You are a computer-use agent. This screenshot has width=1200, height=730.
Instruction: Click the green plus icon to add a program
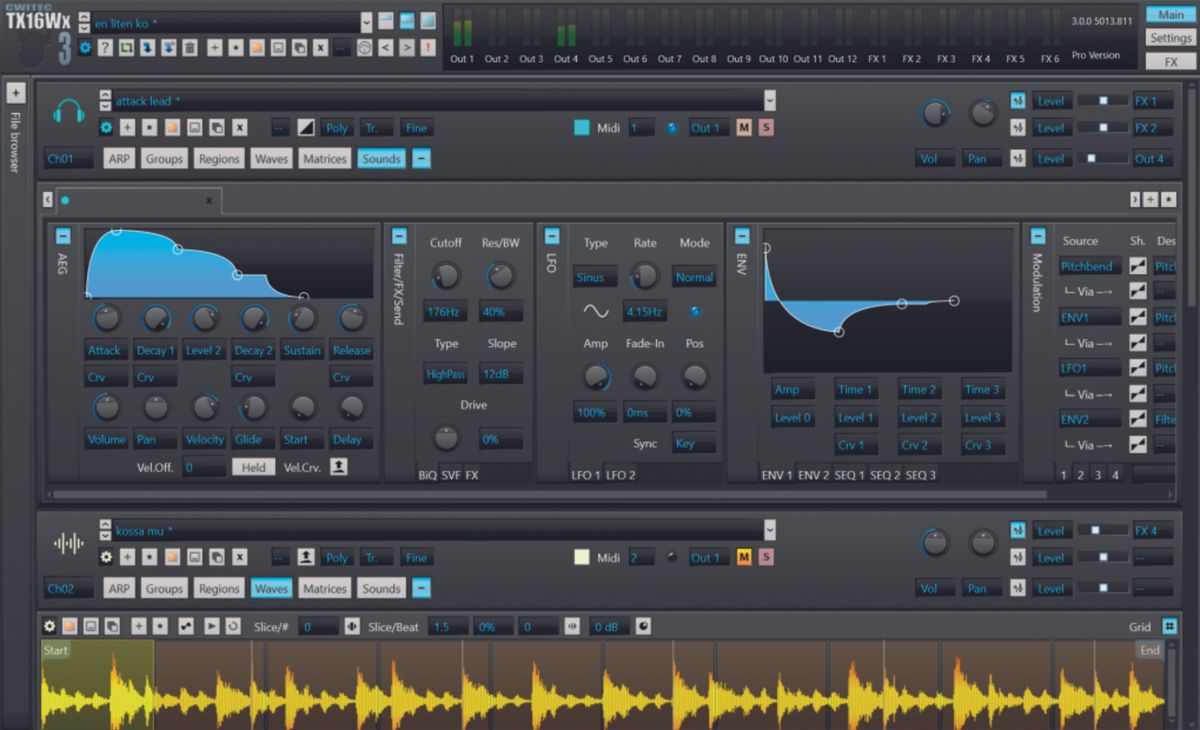click(x=214, y=47)
